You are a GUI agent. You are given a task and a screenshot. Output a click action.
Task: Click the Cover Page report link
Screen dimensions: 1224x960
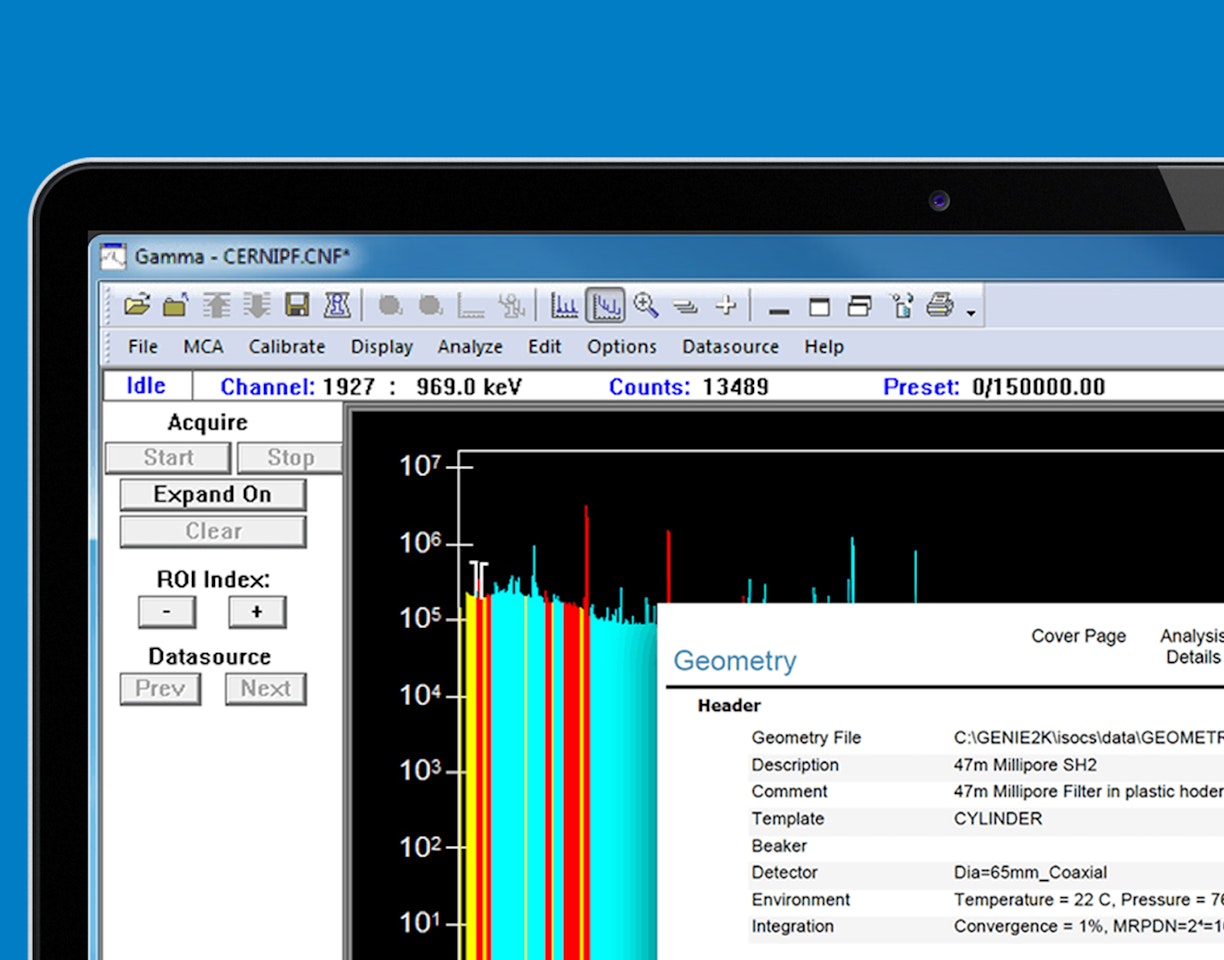[x=1078, y=636]
